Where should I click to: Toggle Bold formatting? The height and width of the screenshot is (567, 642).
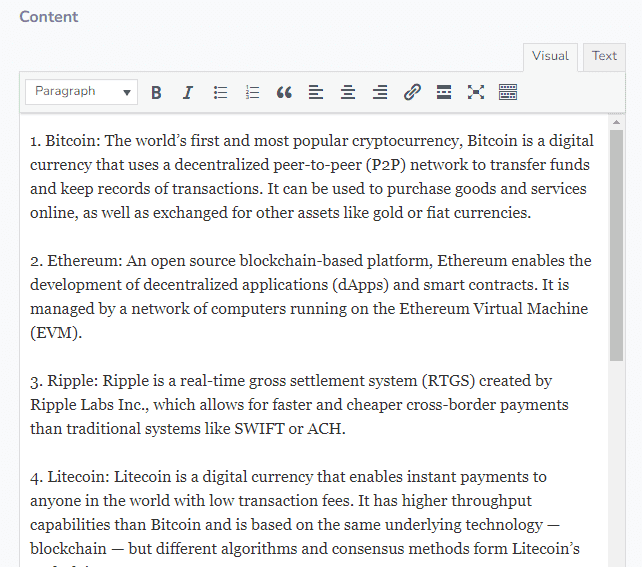click(156, 92)
